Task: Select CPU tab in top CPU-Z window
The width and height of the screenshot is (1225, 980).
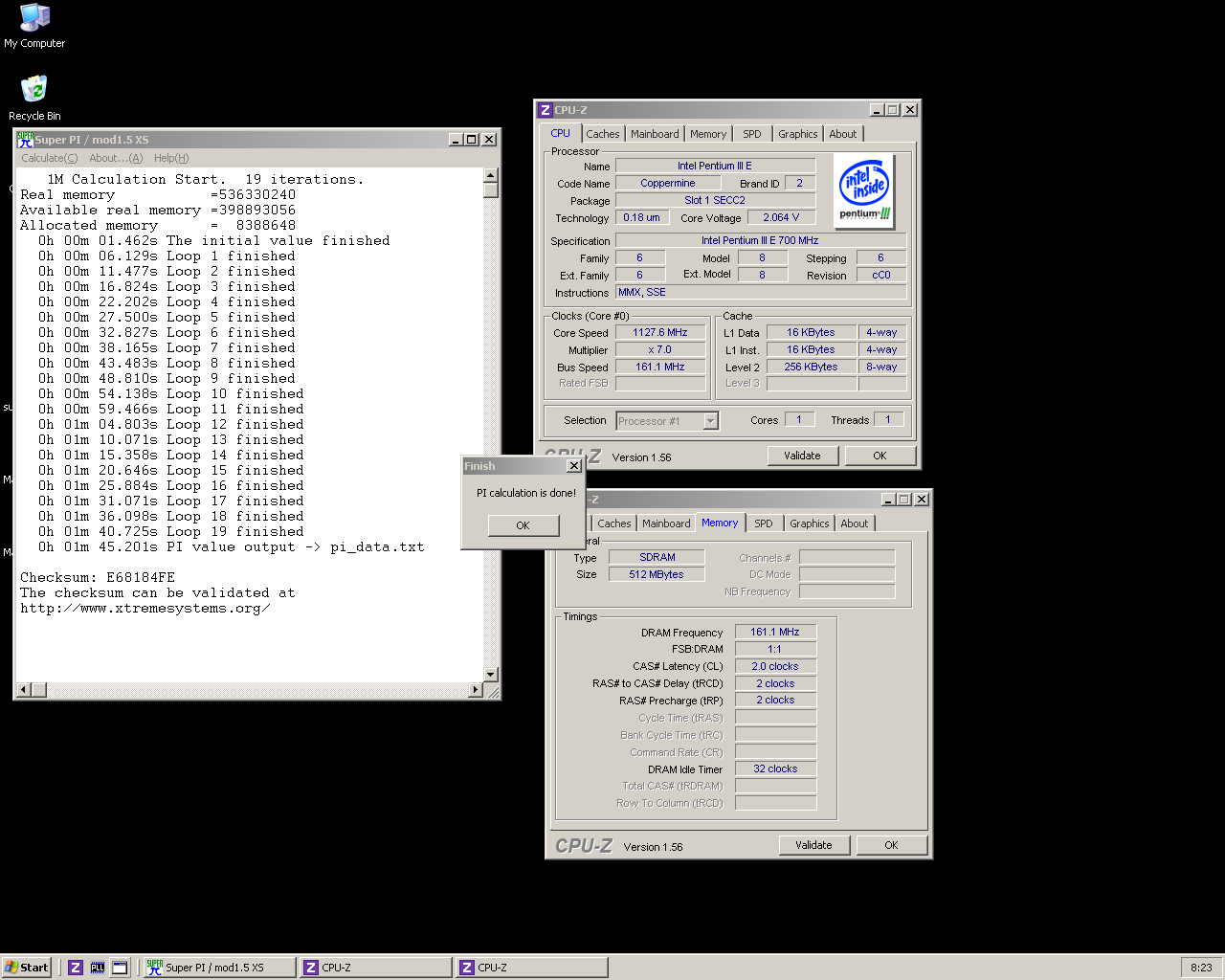Action: pos(561,133)
